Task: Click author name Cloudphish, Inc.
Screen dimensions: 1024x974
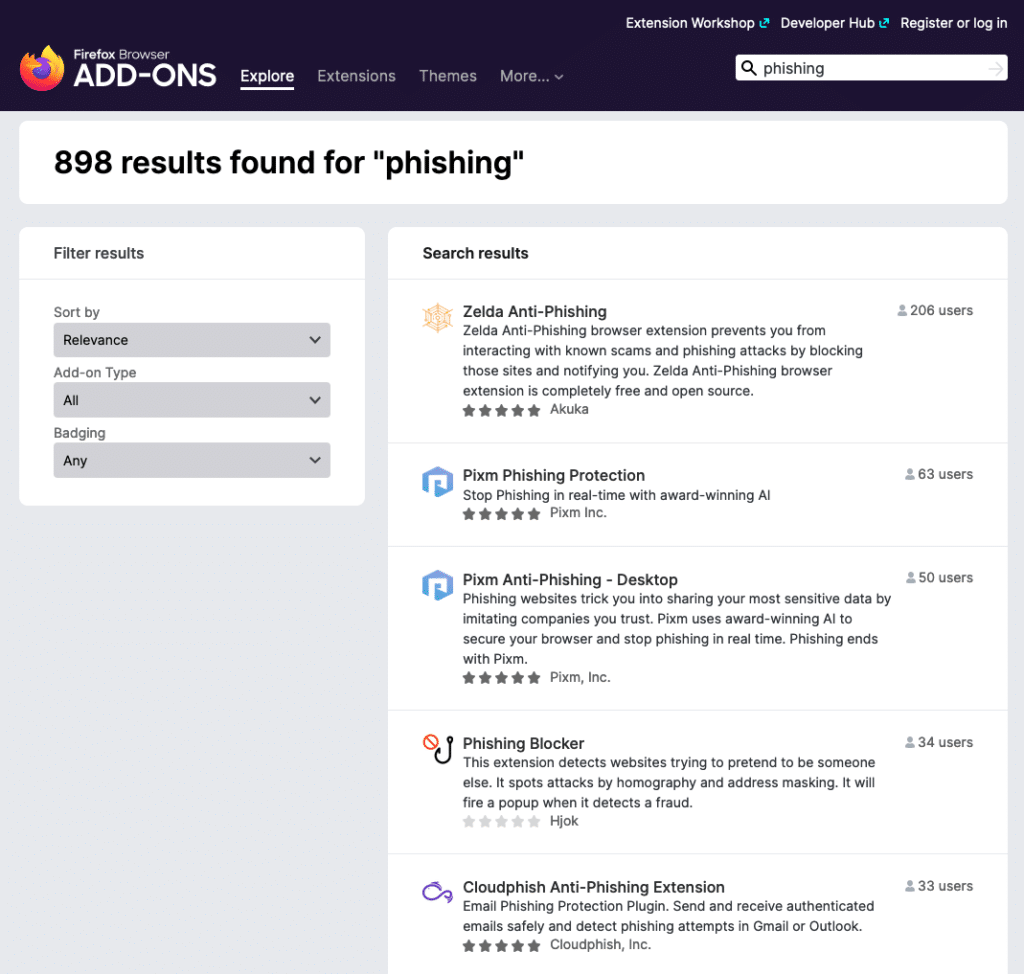Action: (600, 945)
